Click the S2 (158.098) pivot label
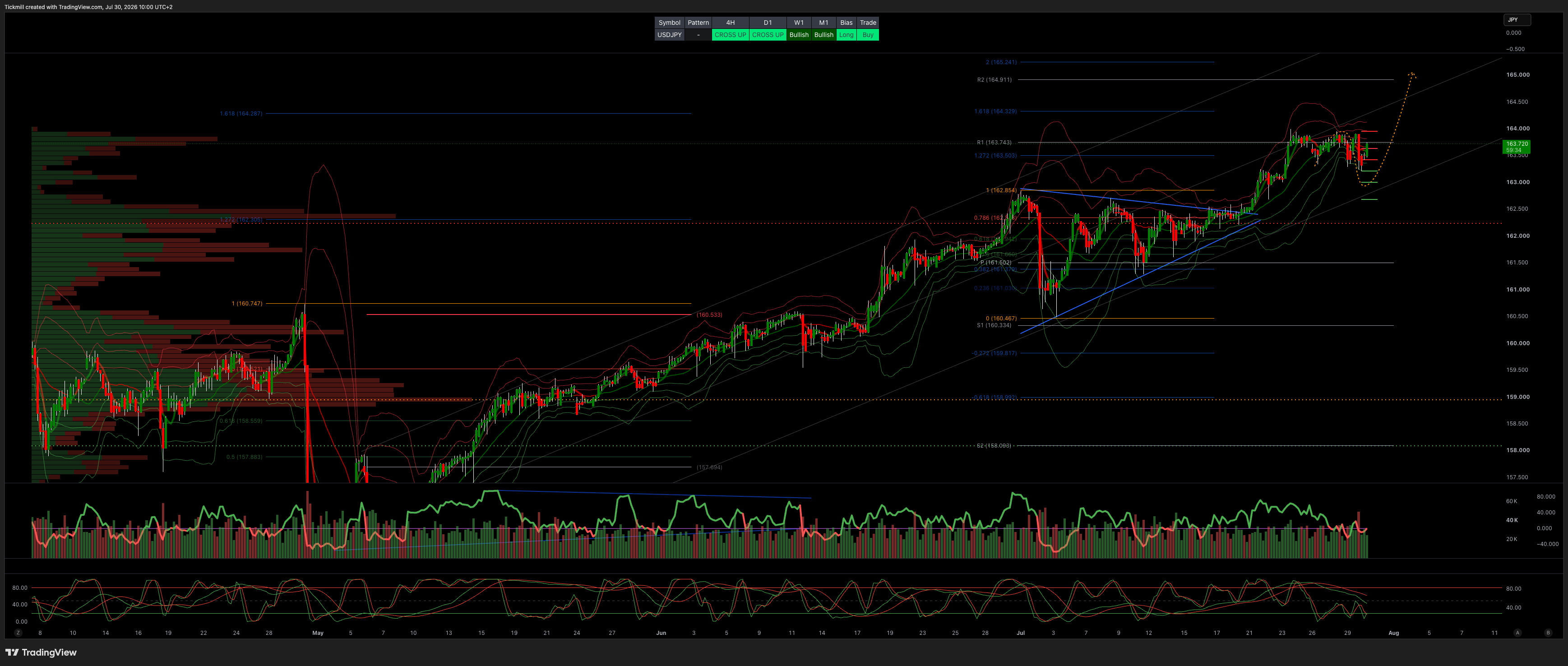This screenshot has width=1568, height=666. click(994, 446)
